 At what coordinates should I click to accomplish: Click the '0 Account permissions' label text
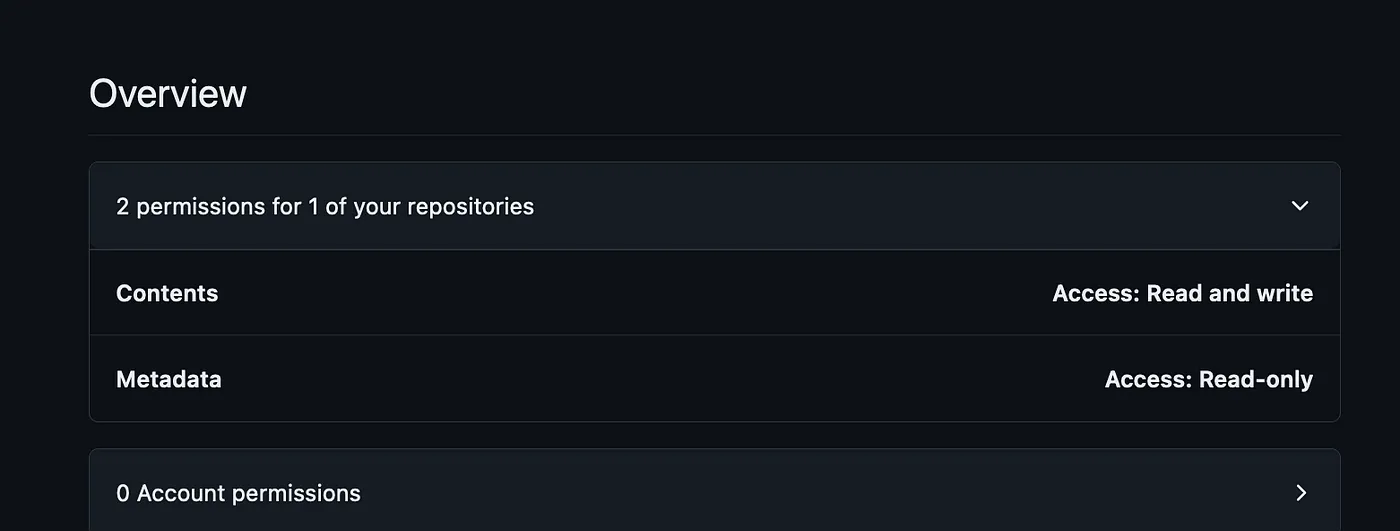[238, 493]
